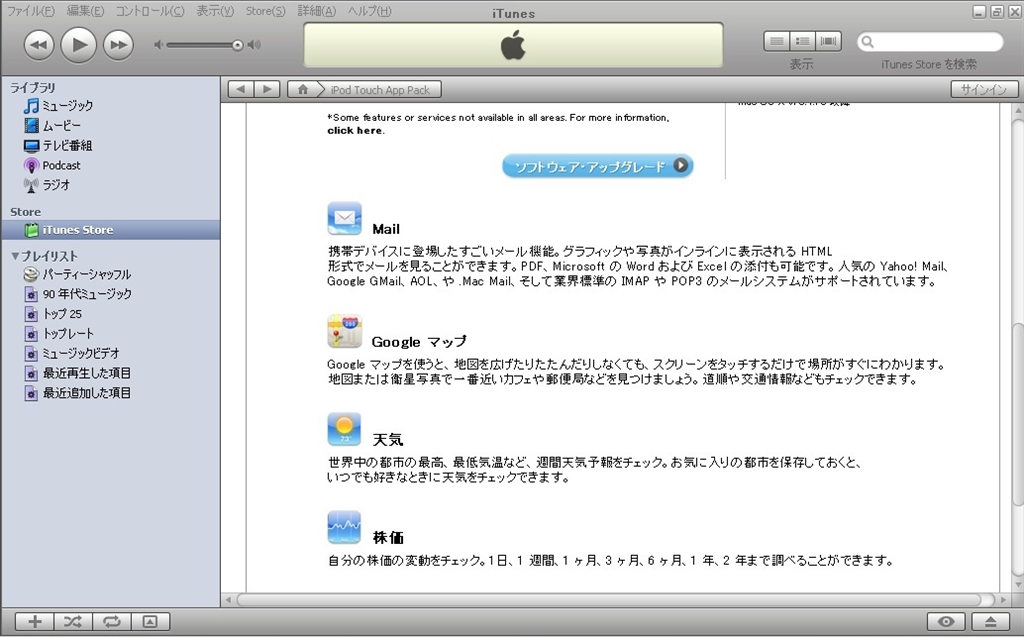Start playback with the Play button
1024x638 pixels.
[78, 44]
